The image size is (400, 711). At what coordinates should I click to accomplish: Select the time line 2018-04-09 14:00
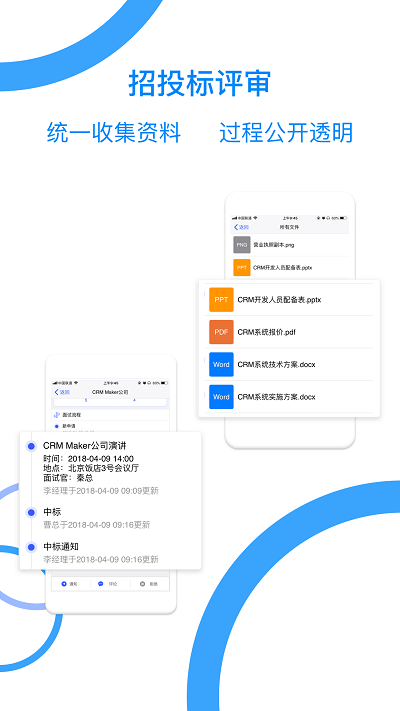point(88,459)
